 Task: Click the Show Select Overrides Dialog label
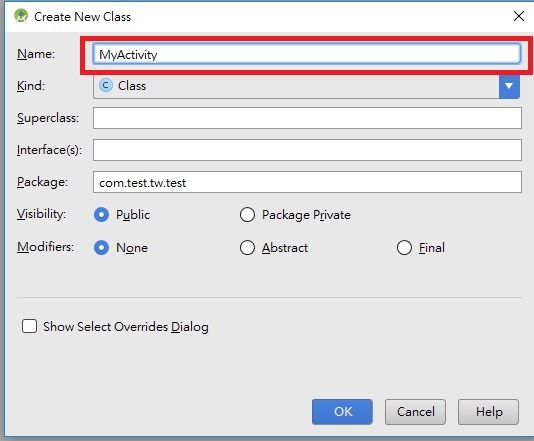coord(126,327)
